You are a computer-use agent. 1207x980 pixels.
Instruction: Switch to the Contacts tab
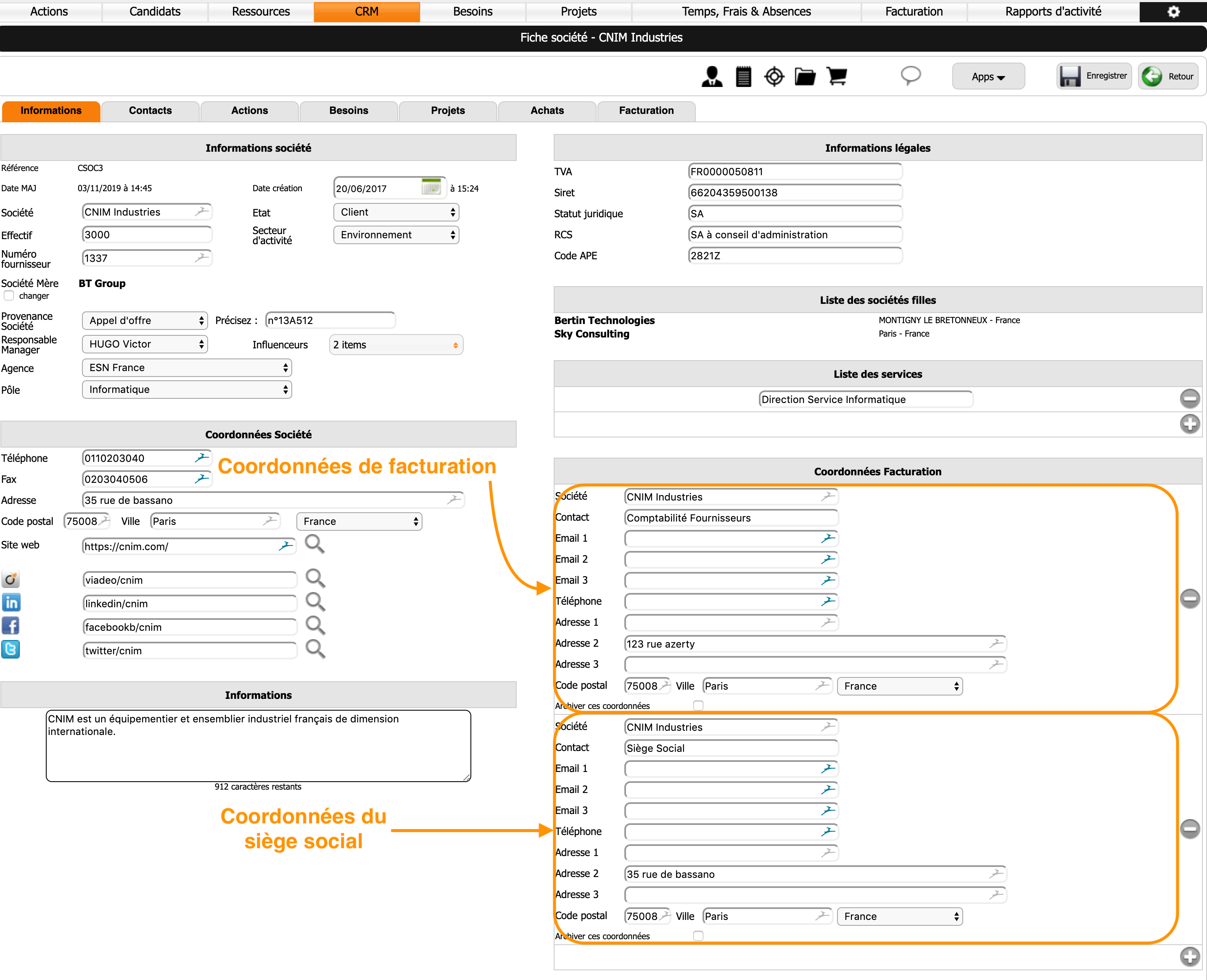tap(150, 111)
